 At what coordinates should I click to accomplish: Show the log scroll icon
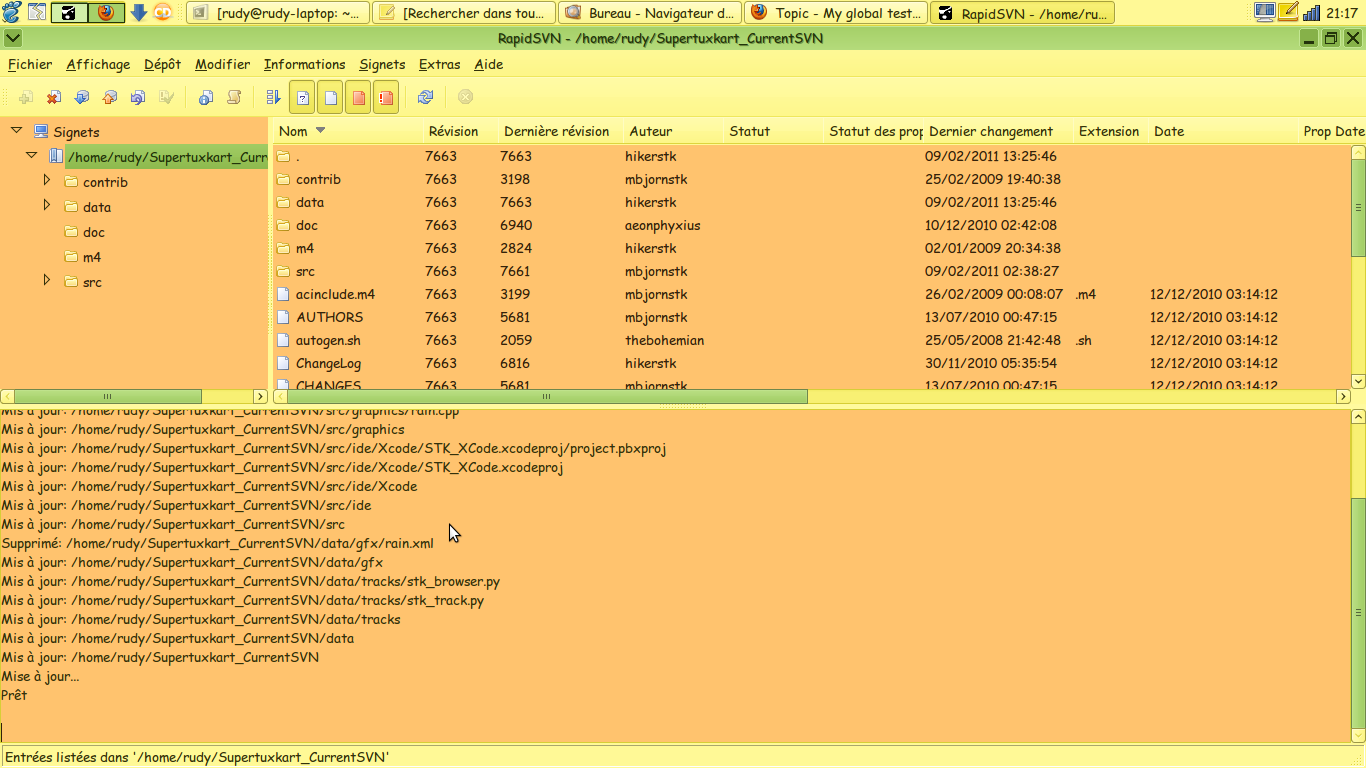[234, 97]
